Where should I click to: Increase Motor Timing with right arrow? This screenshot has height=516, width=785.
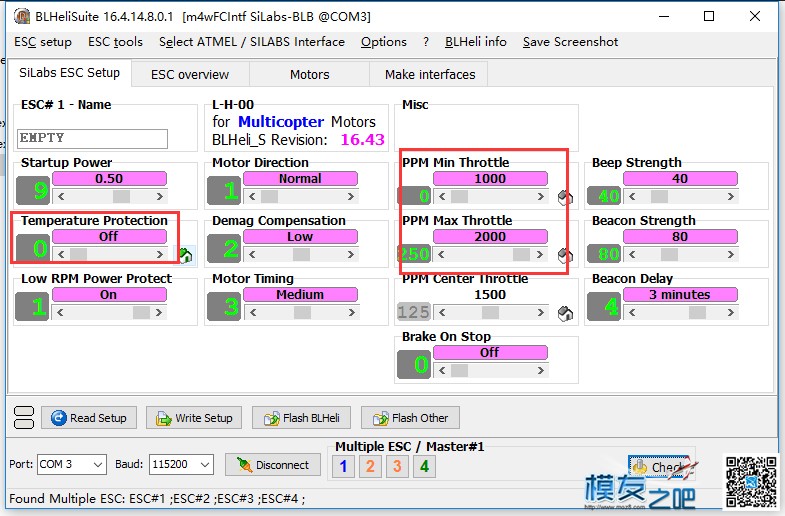click(x=352, y=313)
